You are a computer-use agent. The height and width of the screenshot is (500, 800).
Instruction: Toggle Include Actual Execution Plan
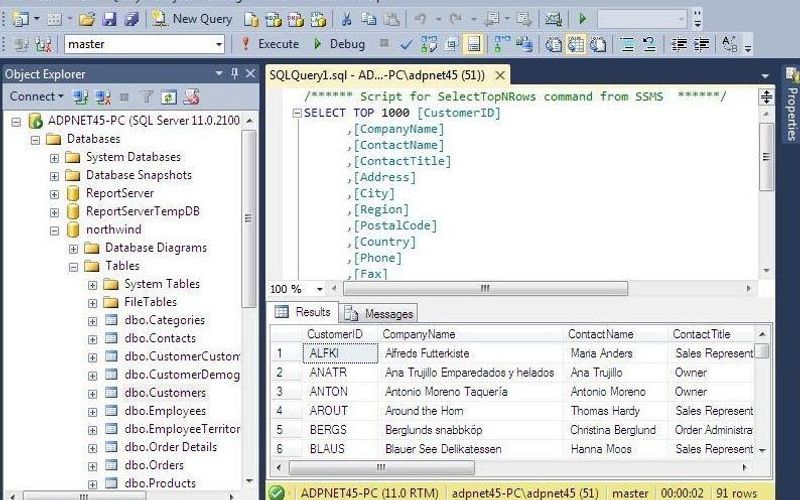(x=502, y=44)
